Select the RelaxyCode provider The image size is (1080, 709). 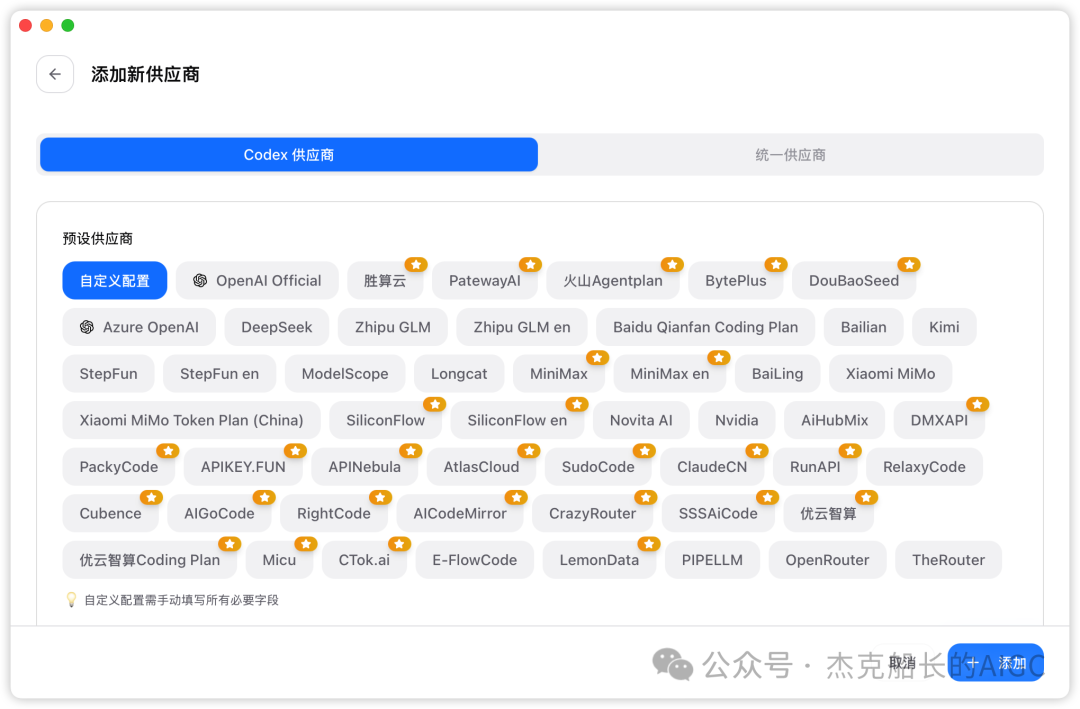coord(924,466)
